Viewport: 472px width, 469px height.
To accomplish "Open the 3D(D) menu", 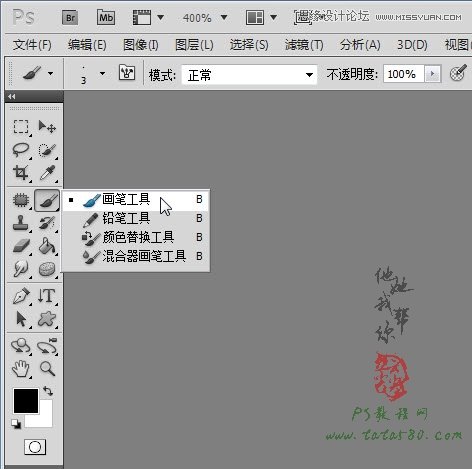I will click(412, 45).
